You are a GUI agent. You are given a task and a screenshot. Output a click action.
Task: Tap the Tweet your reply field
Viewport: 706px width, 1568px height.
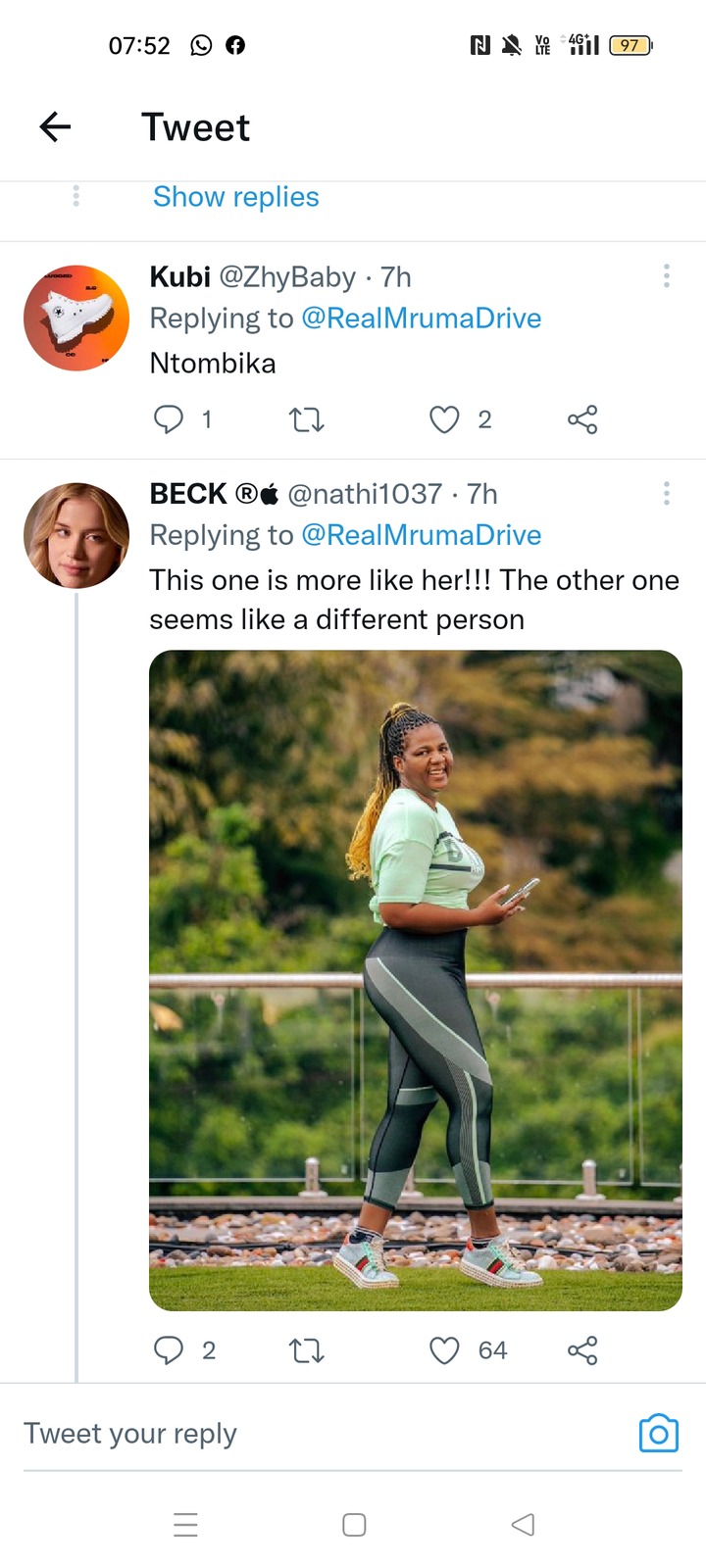tap(324, 1434)
